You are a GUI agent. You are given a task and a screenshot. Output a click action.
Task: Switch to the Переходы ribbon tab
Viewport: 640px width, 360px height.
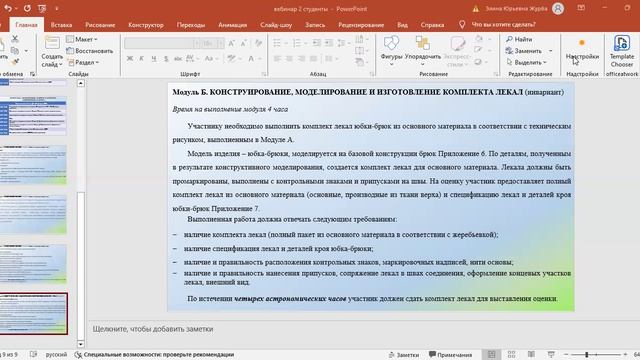coord(191,25)
